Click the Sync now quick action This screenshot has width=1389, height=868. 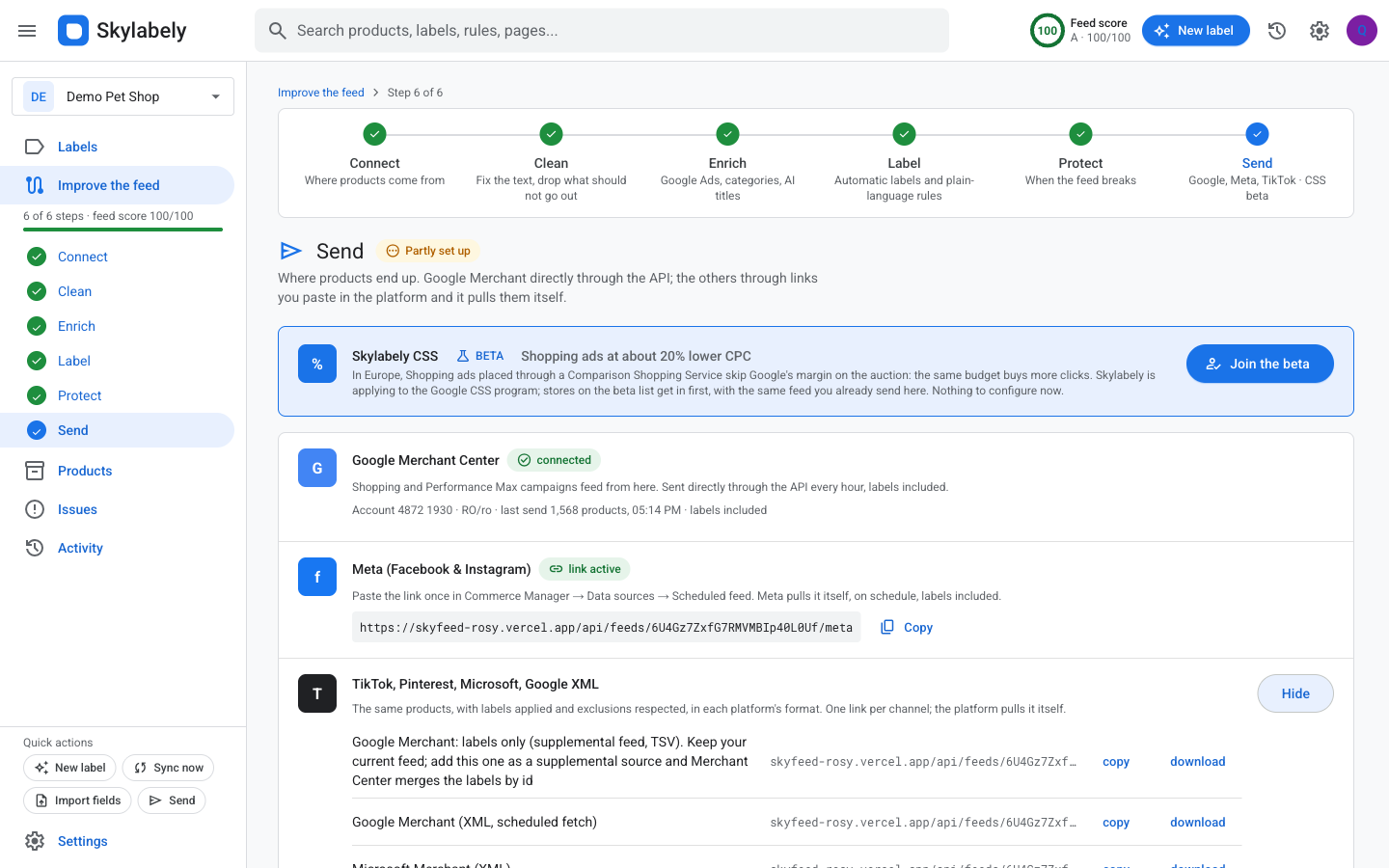tap(168, 768)
